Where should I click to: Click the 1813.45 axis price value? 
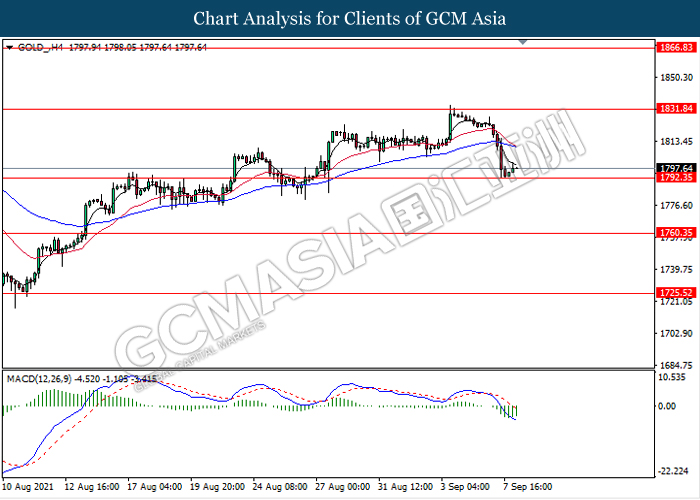tap(677, 142)
